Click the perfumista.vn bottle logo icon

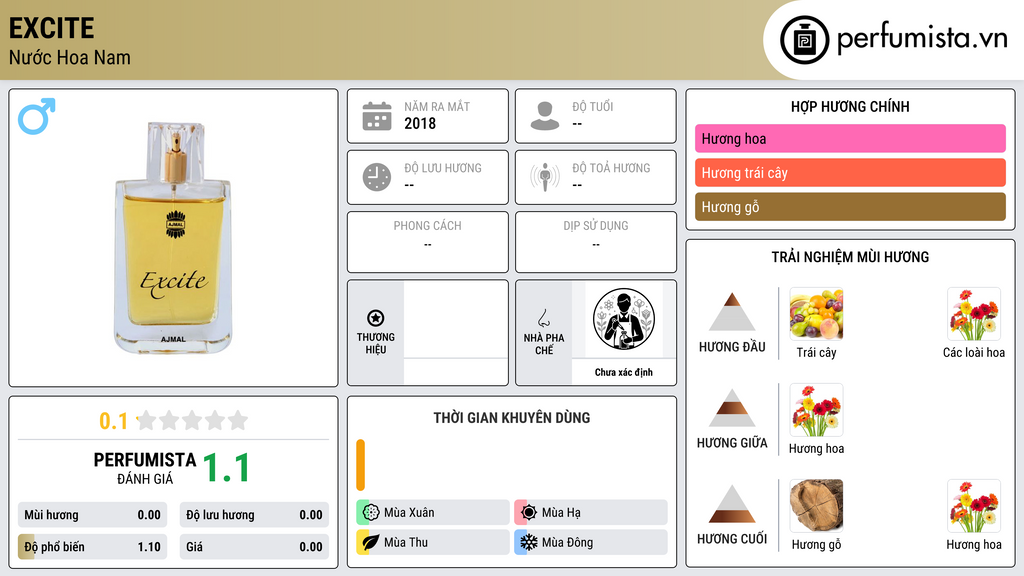pos(804,40)
